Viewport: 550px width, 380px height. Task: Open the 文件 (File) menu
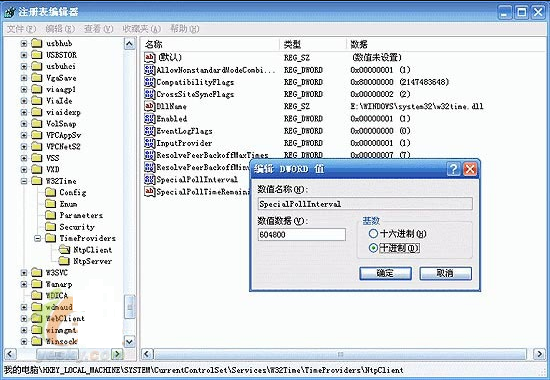point(21,29)
